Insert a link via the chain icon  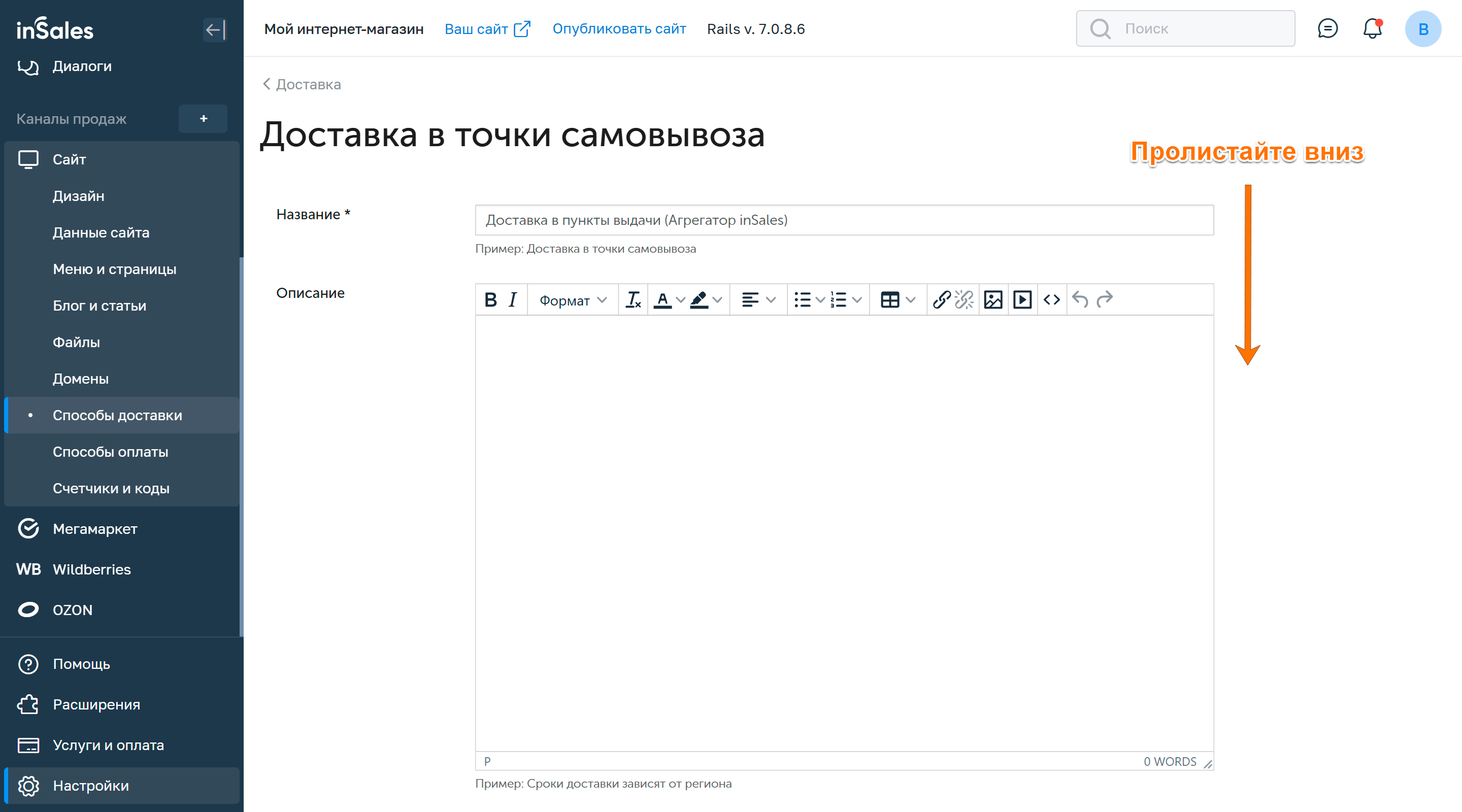click(941, 299)
